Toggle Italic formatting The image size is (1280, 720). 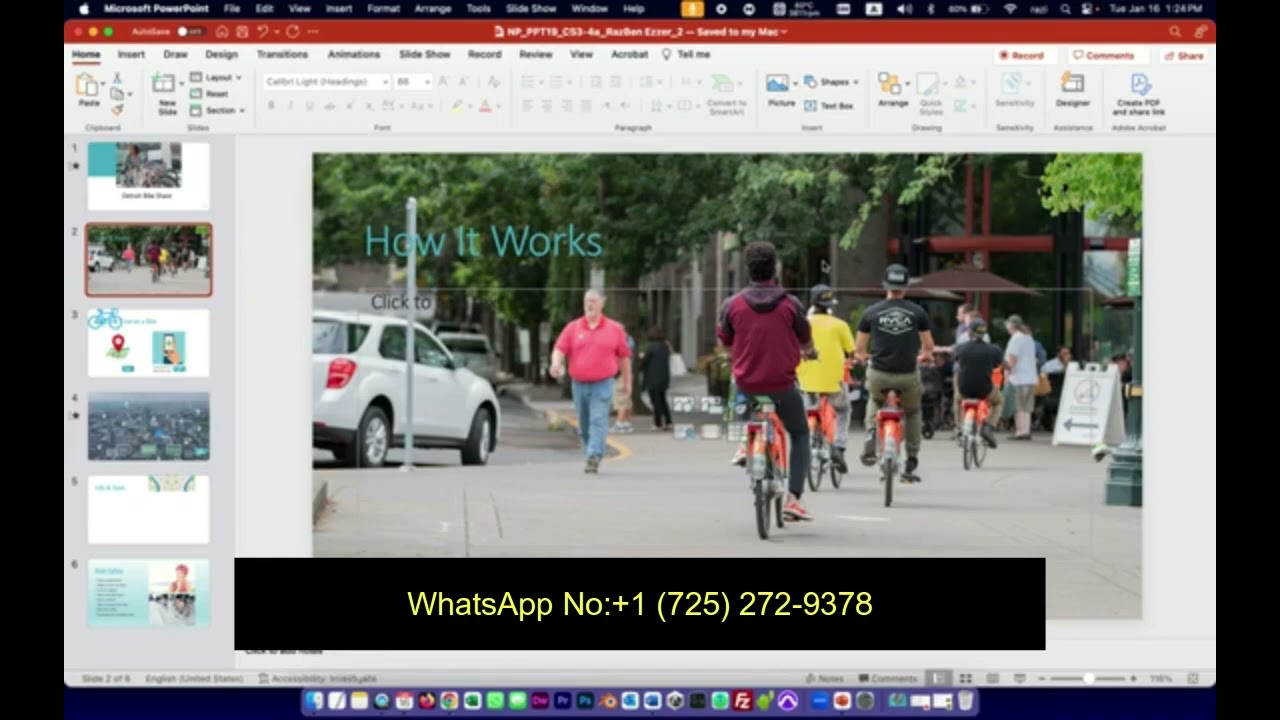point(290,105)
